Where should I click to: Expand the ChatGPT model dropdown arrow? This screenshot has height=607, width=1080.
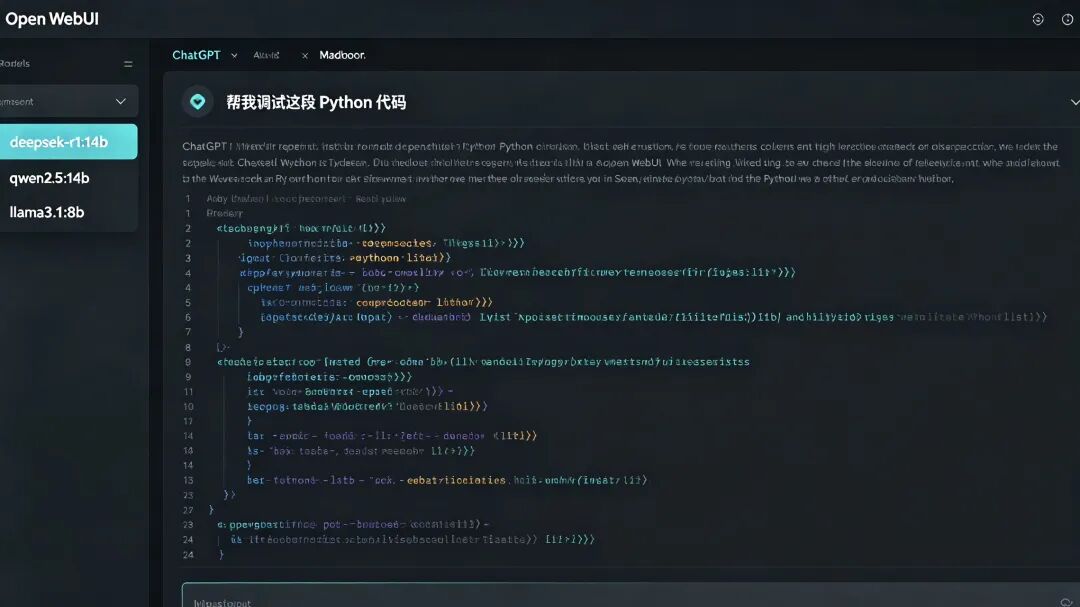pos(234,56)
